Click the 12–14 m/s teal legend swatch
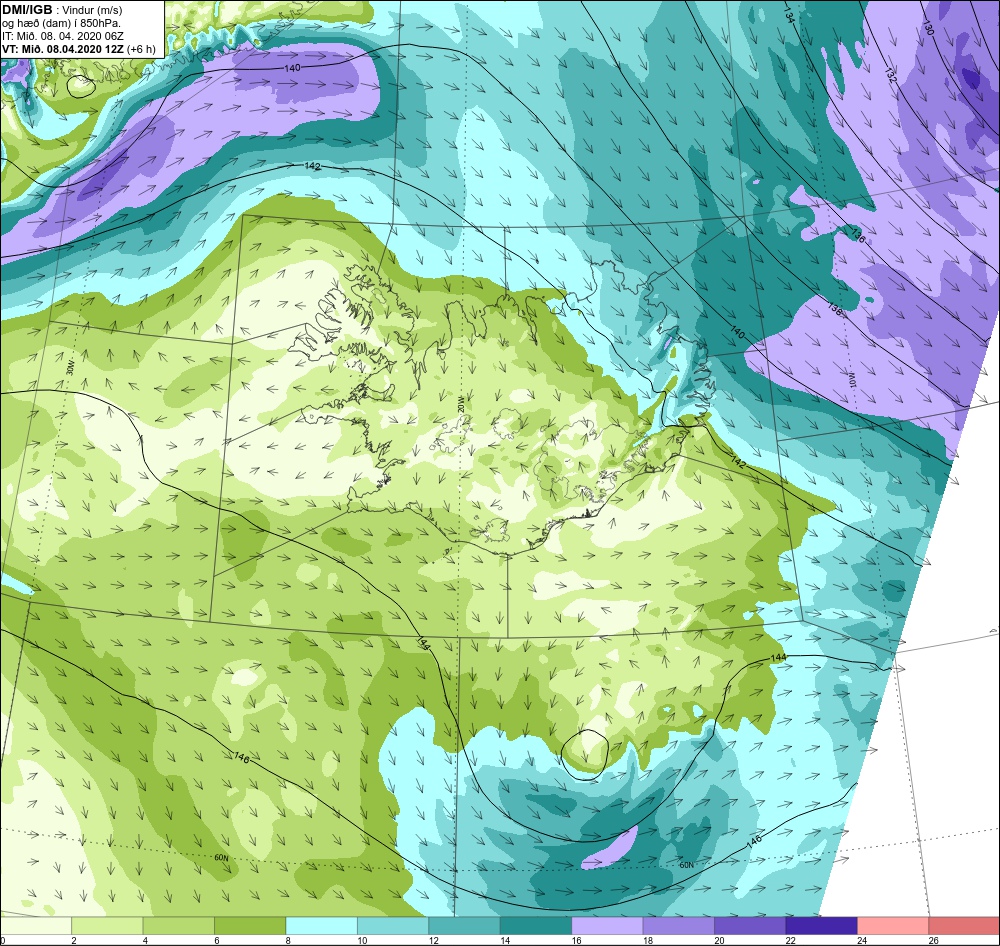The image size is (1000, 946). (x=464, y=925)
